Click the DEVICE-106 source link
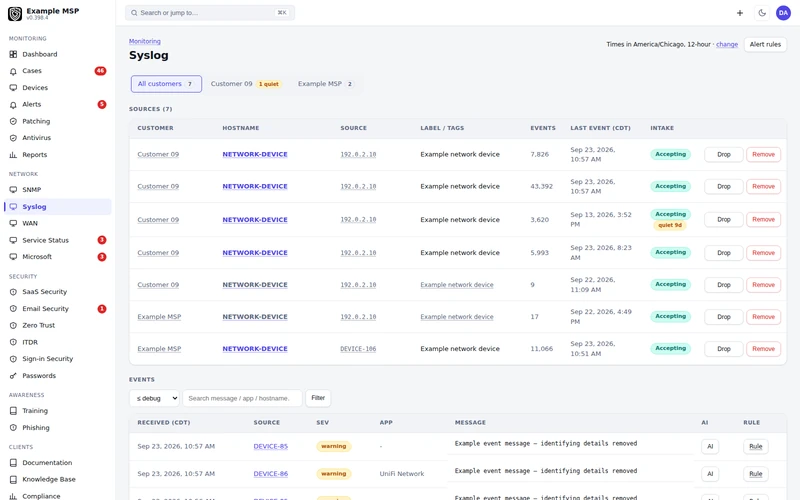Screen dimensions: 800x500 [x=358, y=349]
